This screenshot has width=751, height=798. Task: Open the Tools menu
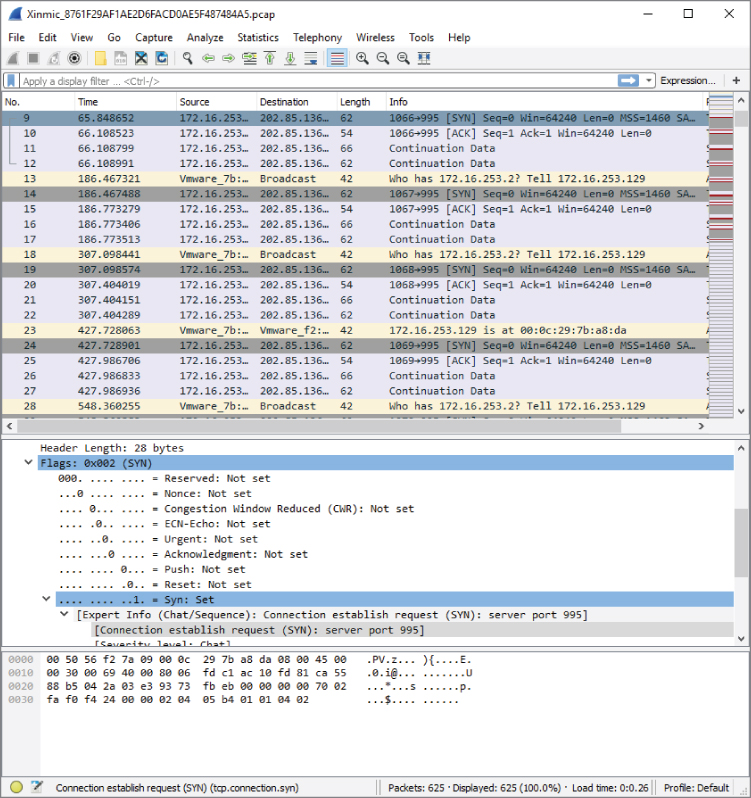(421, 38)
